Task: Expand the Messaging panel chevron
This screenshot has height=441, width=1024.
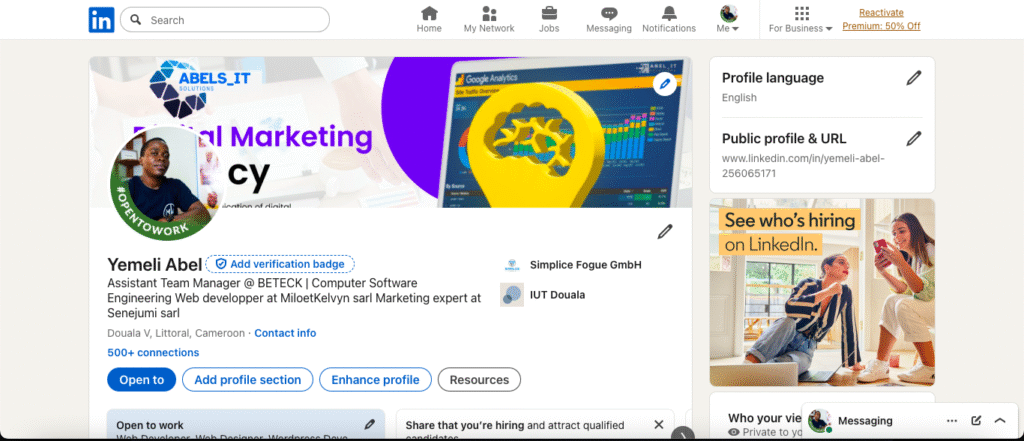Action: [999, 421]
